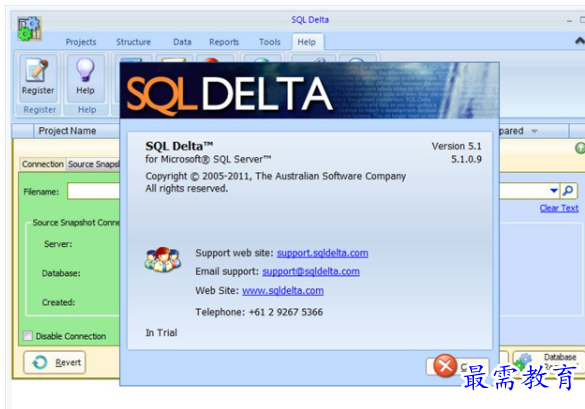Click the red X close icon in About dialog

point(445,365)
